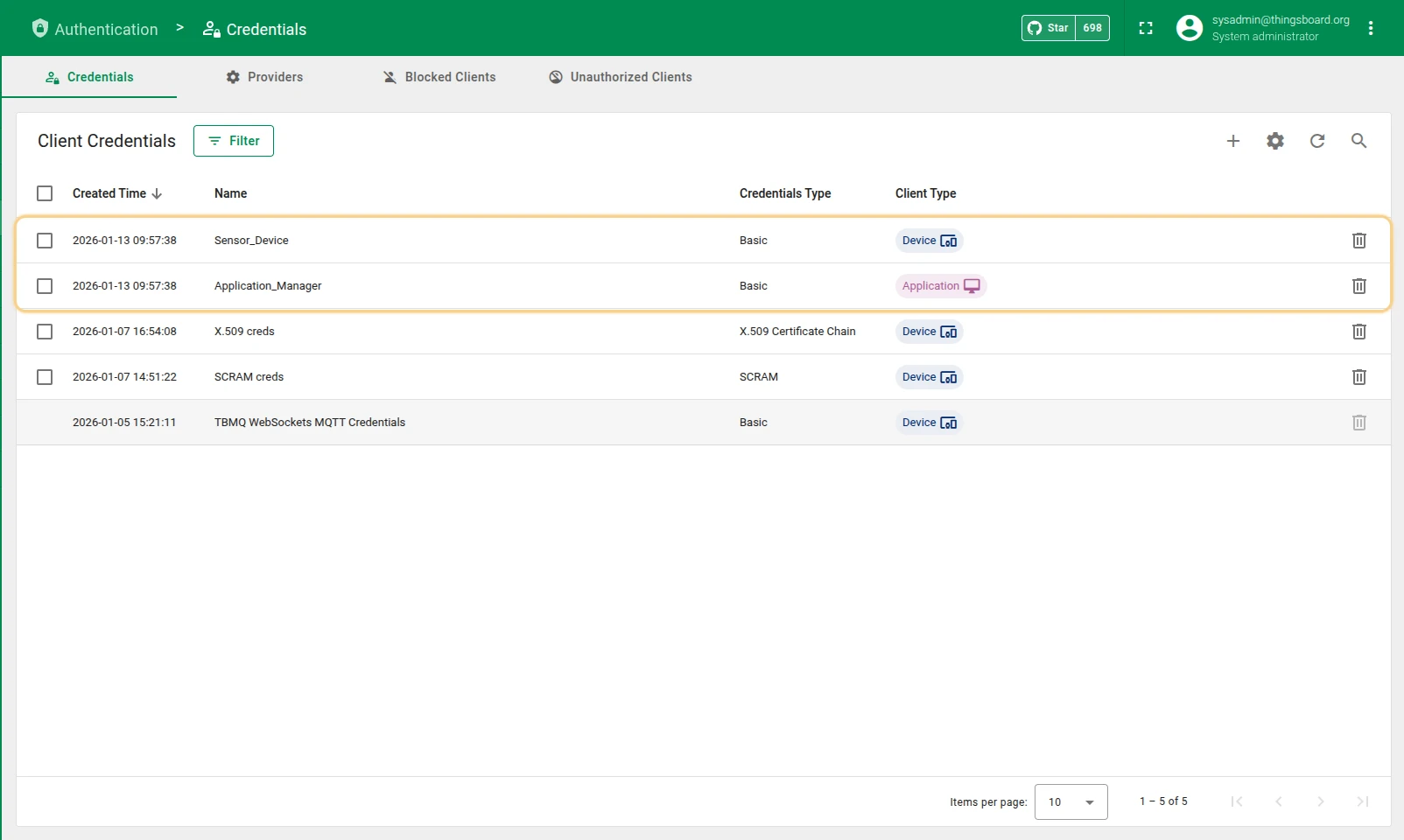This screenshot has width=1404, height=840.
Task: Add new client credentials with plus icon
Action: (1233, 141)
